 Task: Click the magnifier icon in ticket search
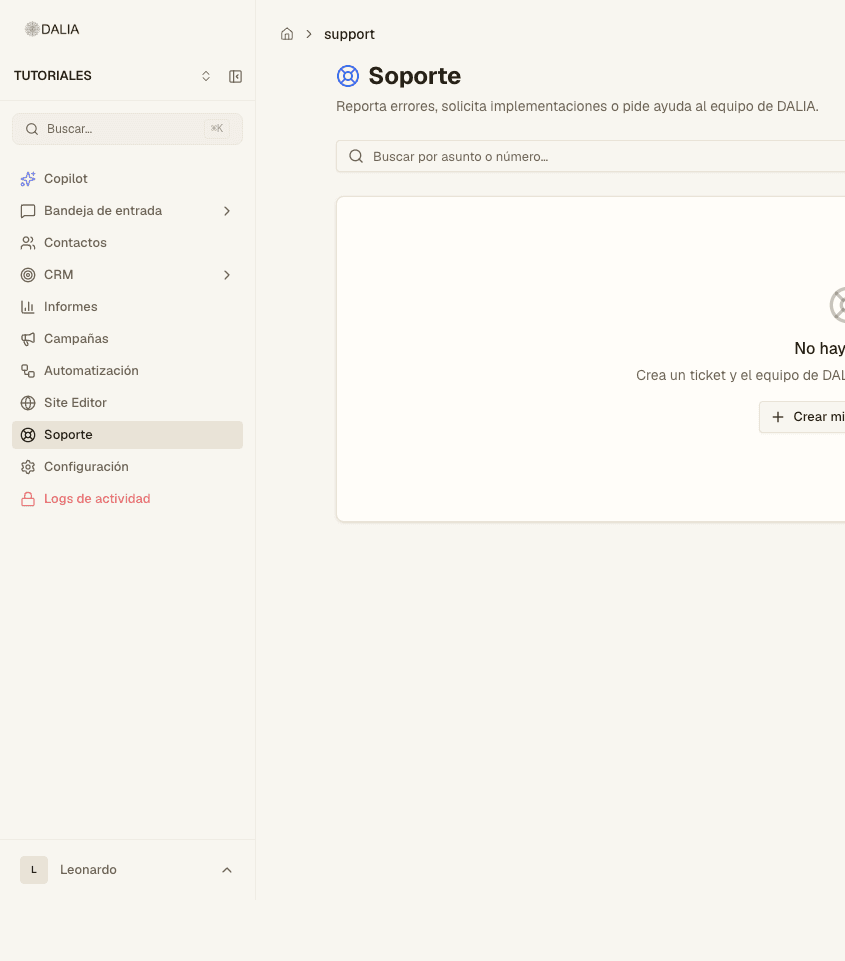pyautogui.click(x=356, y=156)
